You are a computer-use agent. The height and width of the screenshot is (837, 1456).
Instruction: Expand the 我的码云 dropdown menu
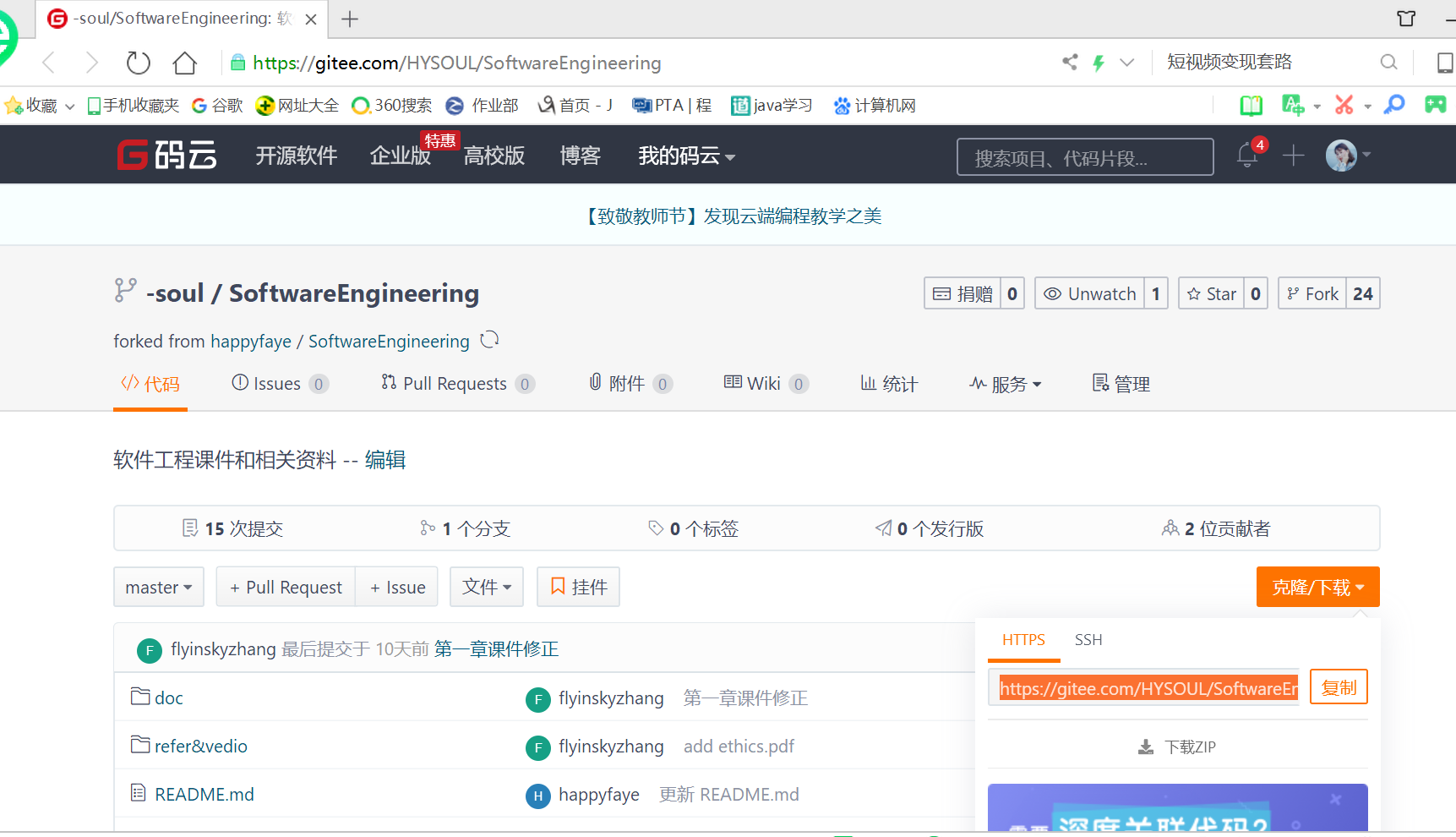click(686, 156)
